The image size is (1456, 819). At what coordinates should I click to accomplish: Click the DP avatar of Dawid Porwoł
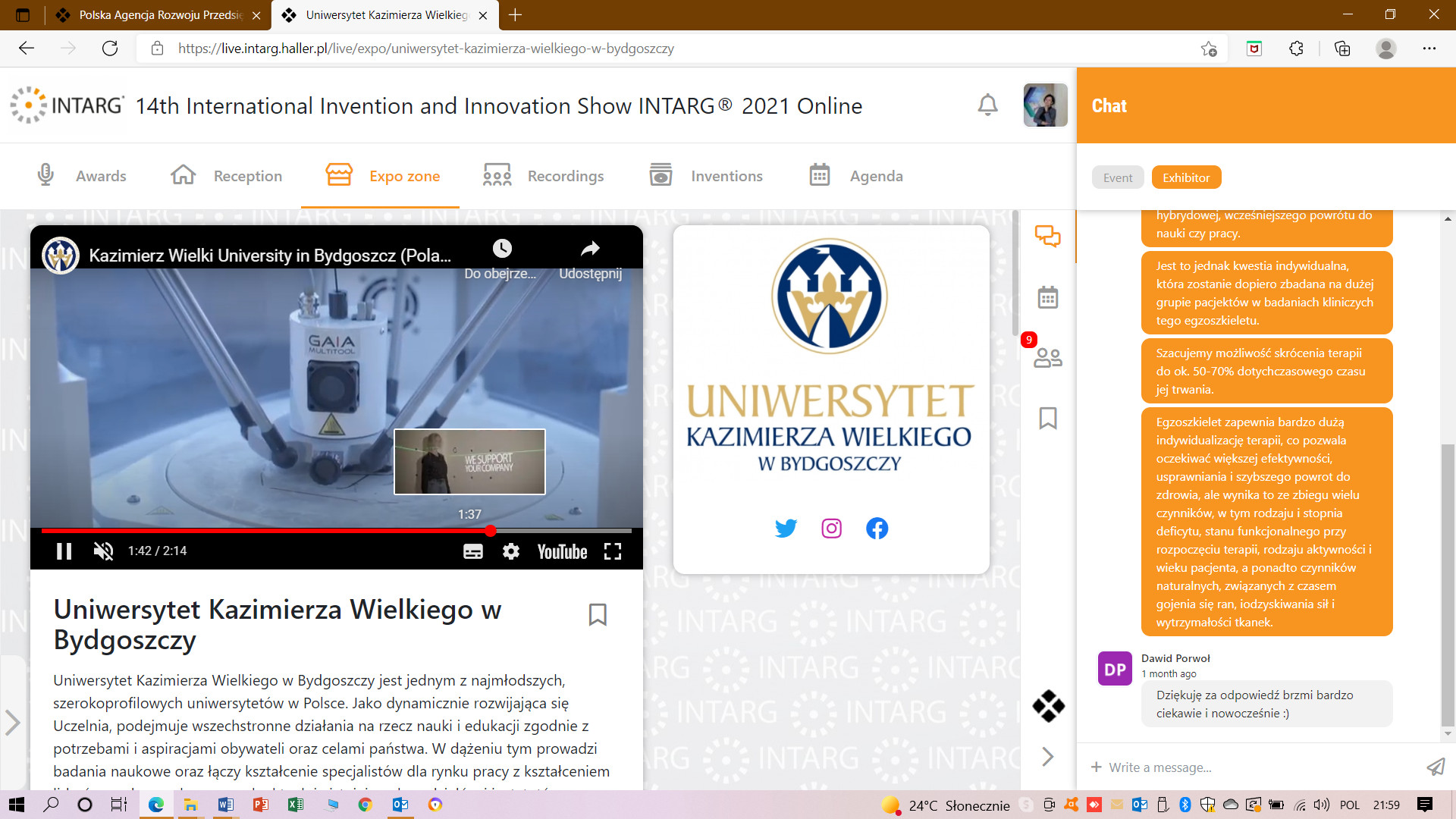1115,669
